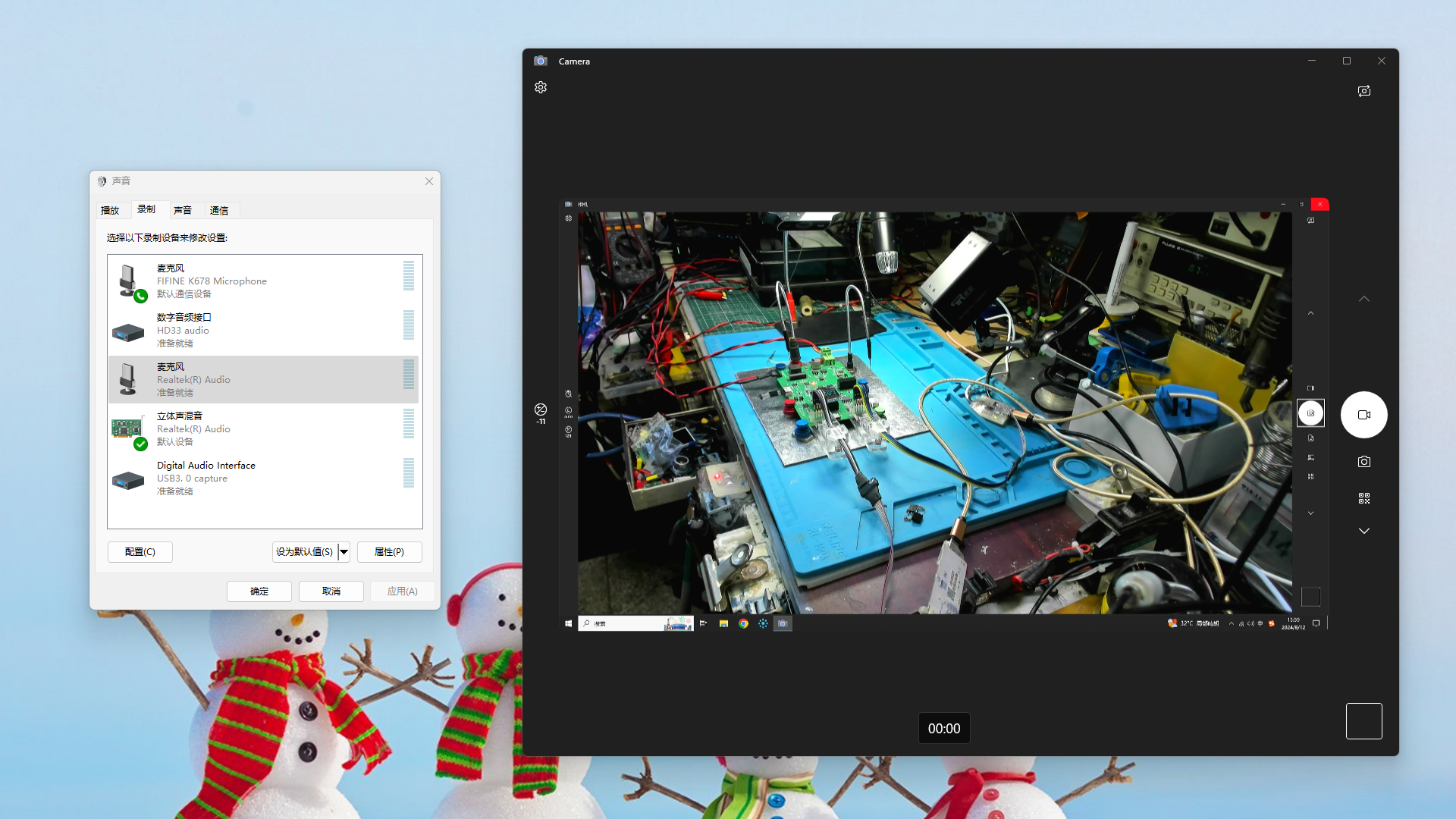Screen dimensions: 1456x819
Task: Open the 通信 communications tab
Action: pyautogui.click(x=219, y=210)
